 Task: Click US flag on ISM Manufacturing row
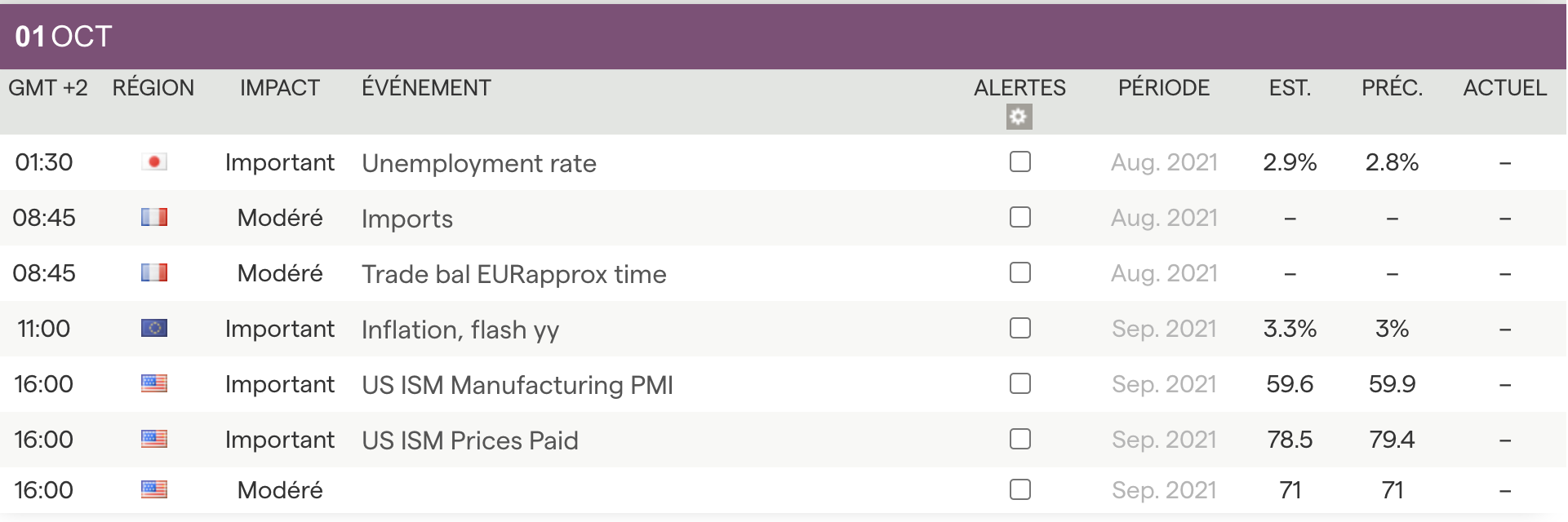[x=154, y=384]
